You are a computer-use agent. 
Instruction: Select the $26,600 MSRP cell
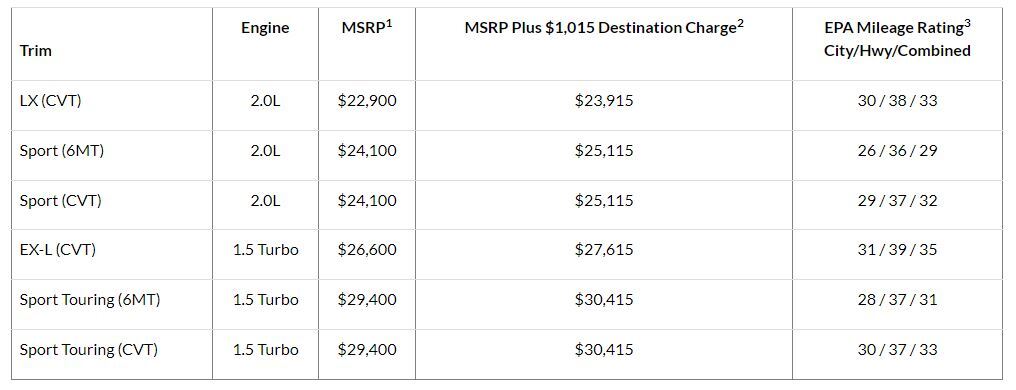point(367,250)
